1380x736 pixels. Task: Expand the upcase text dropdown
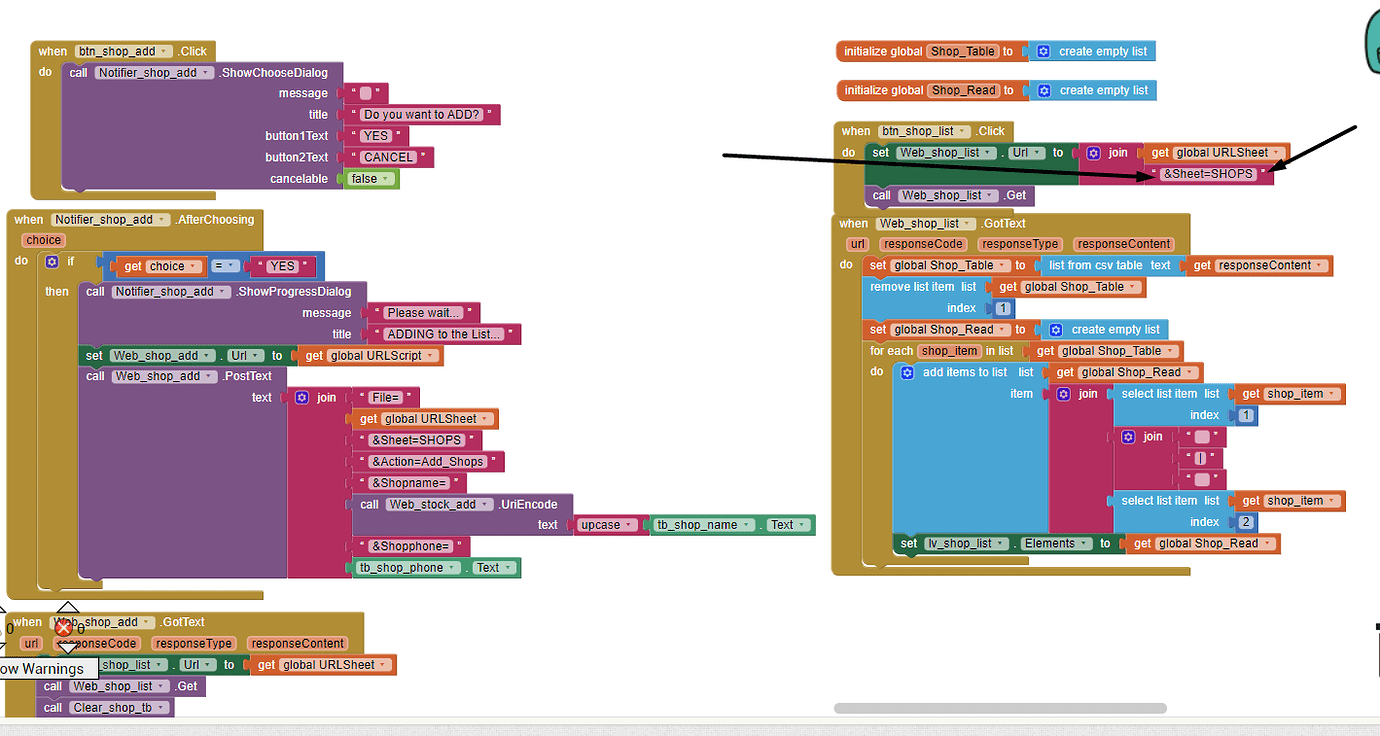point(606,525)
